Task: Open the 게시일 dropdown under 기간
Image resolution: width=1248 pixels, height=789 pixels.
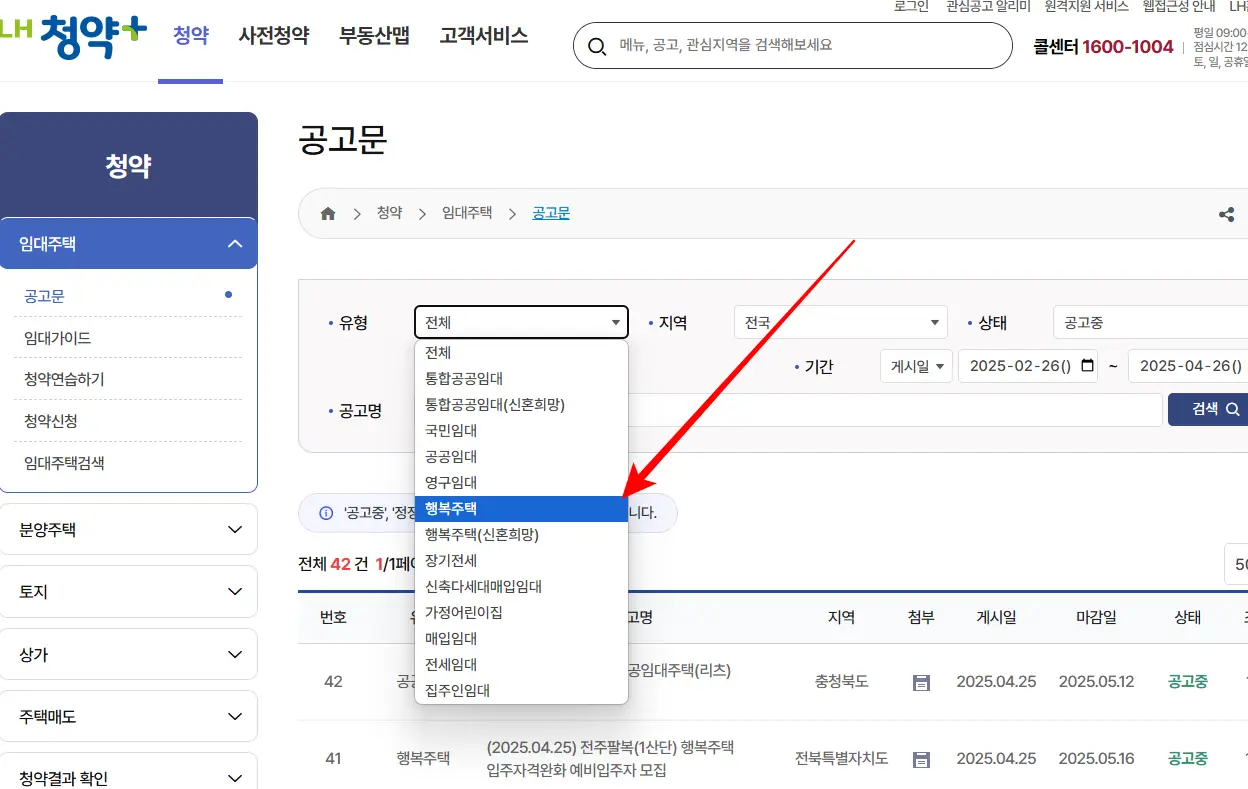Action: pos(916,366)
